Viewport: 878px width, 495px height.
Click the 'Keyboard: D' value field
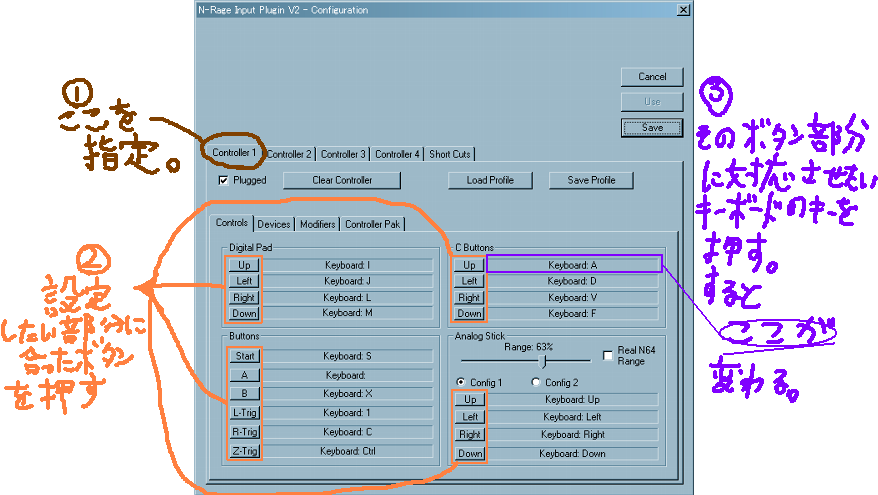[573, 281]
